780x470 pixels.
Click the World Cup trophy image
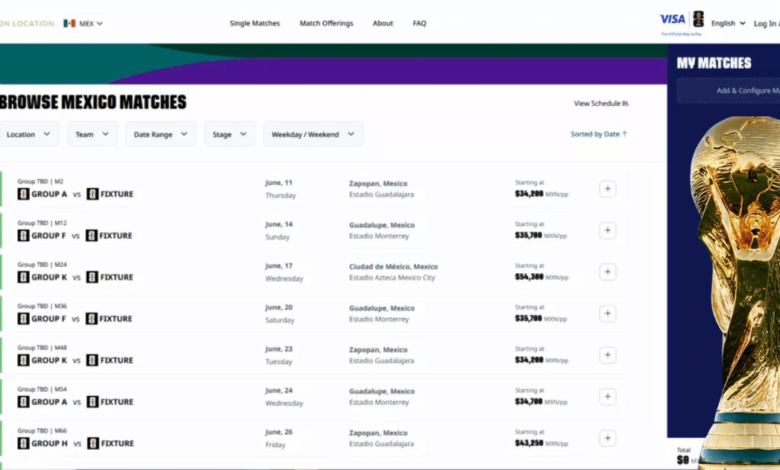click(x=735, y=293)
